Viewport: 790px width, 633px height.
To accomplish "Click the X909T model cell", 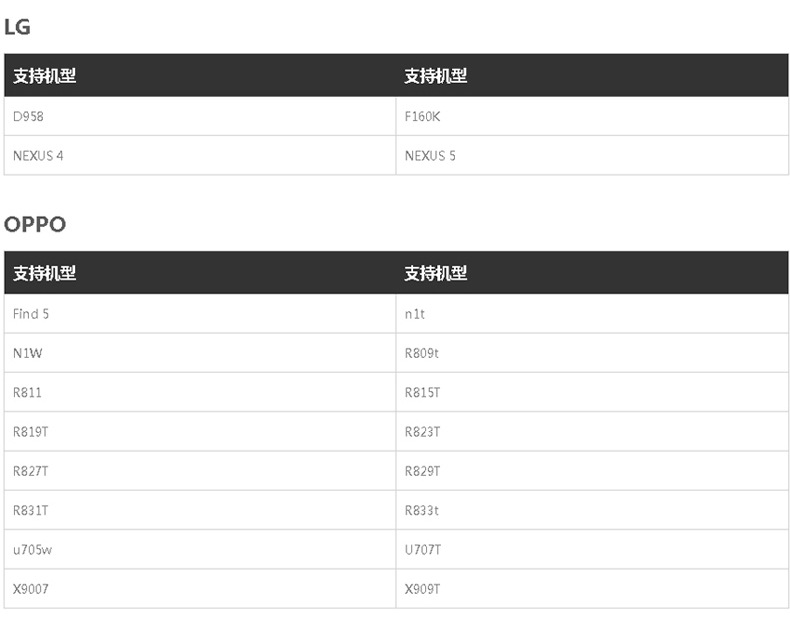I will pos(422,589).
